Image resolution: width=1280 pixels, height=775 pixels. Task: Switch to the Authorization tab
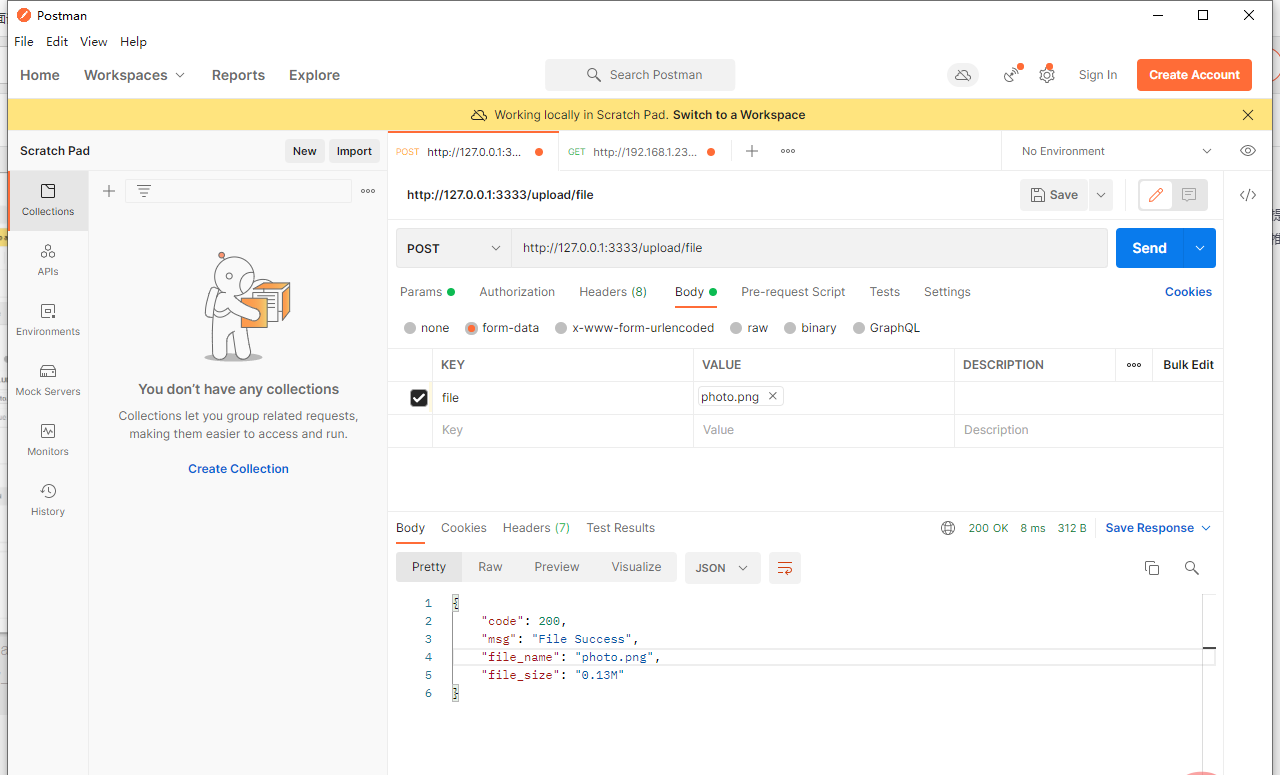[x=517, y=292]
